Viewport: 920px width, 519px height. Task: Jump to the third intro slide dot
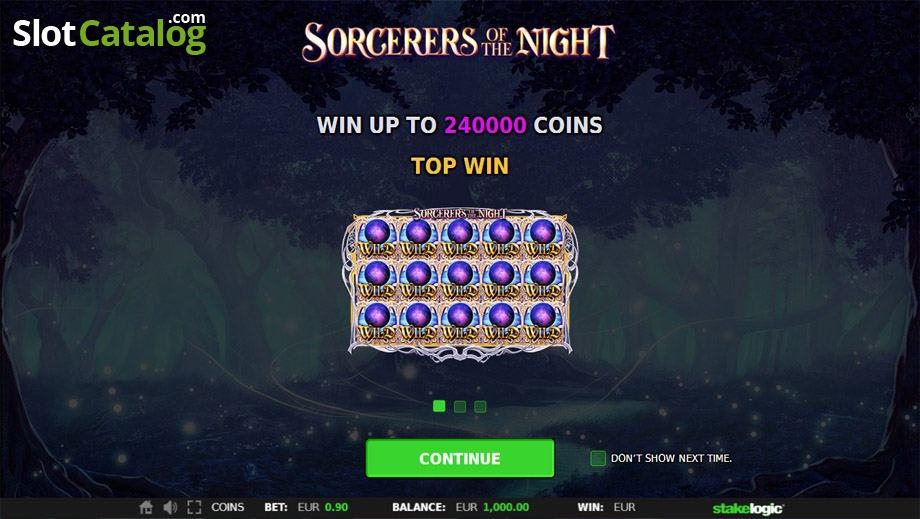(x=481, y=406)
